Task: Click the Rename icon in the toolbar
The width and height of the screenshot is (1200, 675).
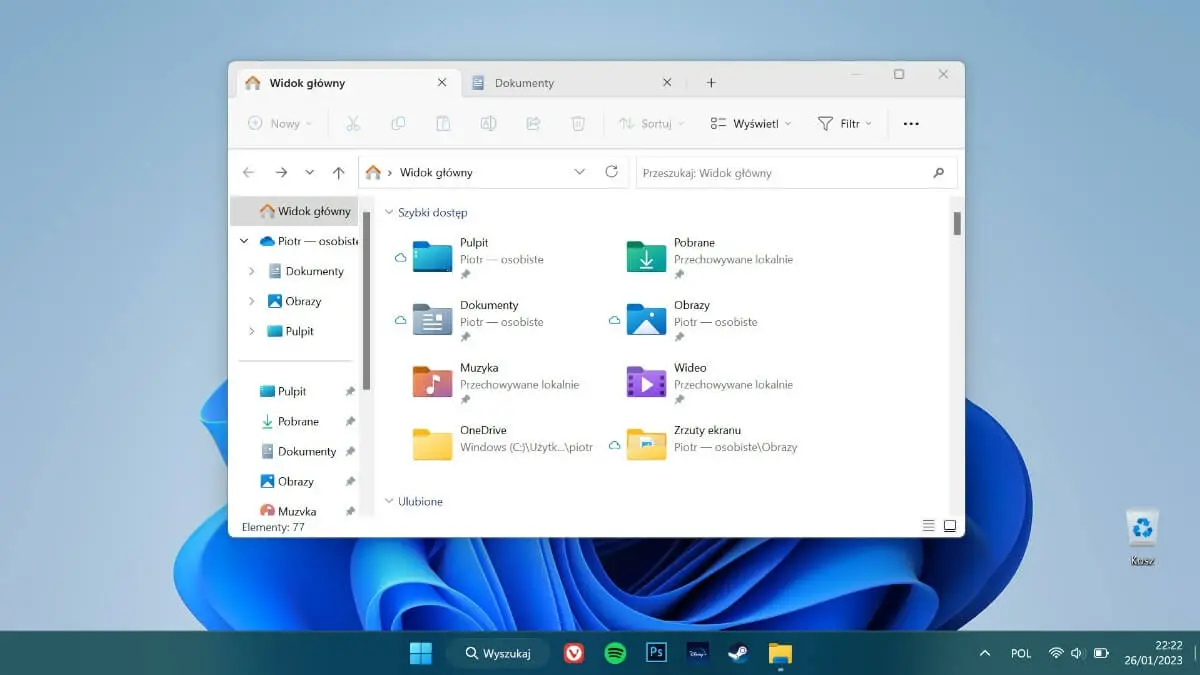Action: (x=488, y=123)
